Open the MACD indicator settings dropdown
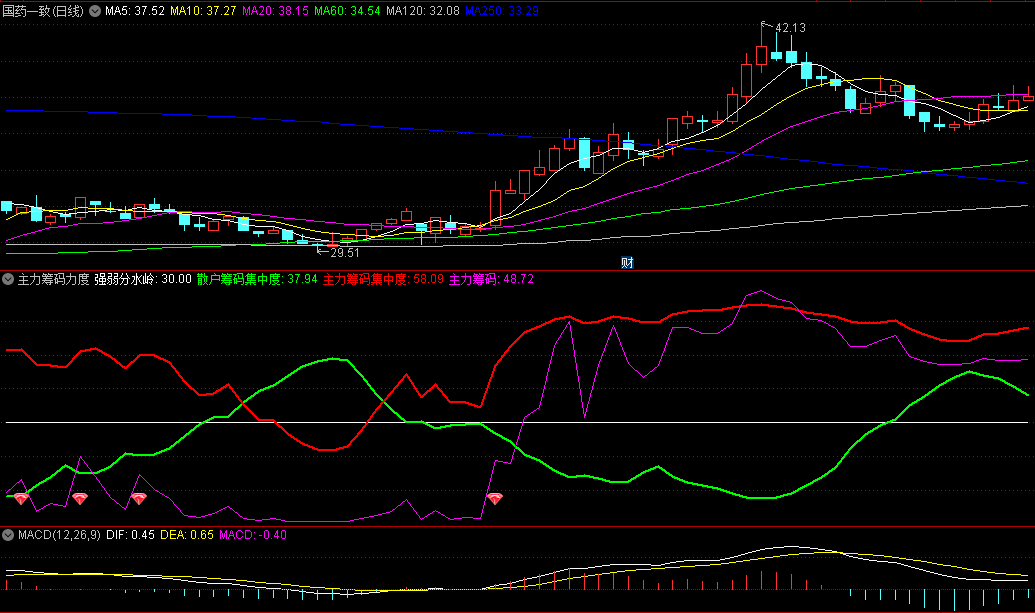Screen dimensions: 1035x613 pyautogui.click(x=8, y=535)
